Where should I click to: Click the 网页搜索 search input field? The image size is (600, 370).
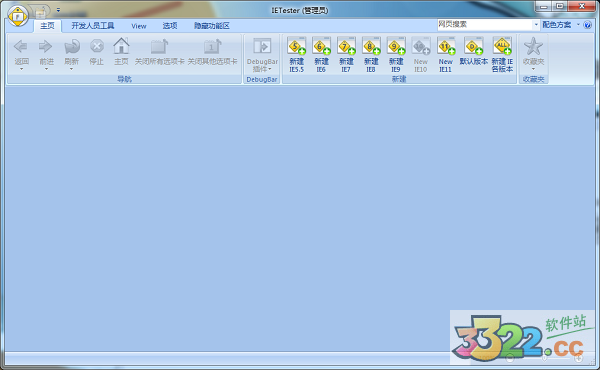(484, 24)
